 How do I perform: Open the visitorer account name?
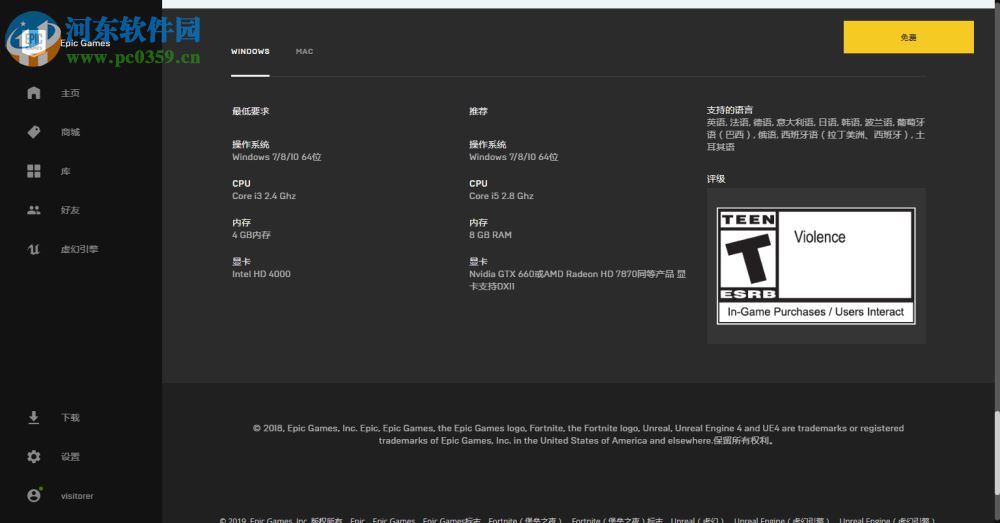pos(77,496)
